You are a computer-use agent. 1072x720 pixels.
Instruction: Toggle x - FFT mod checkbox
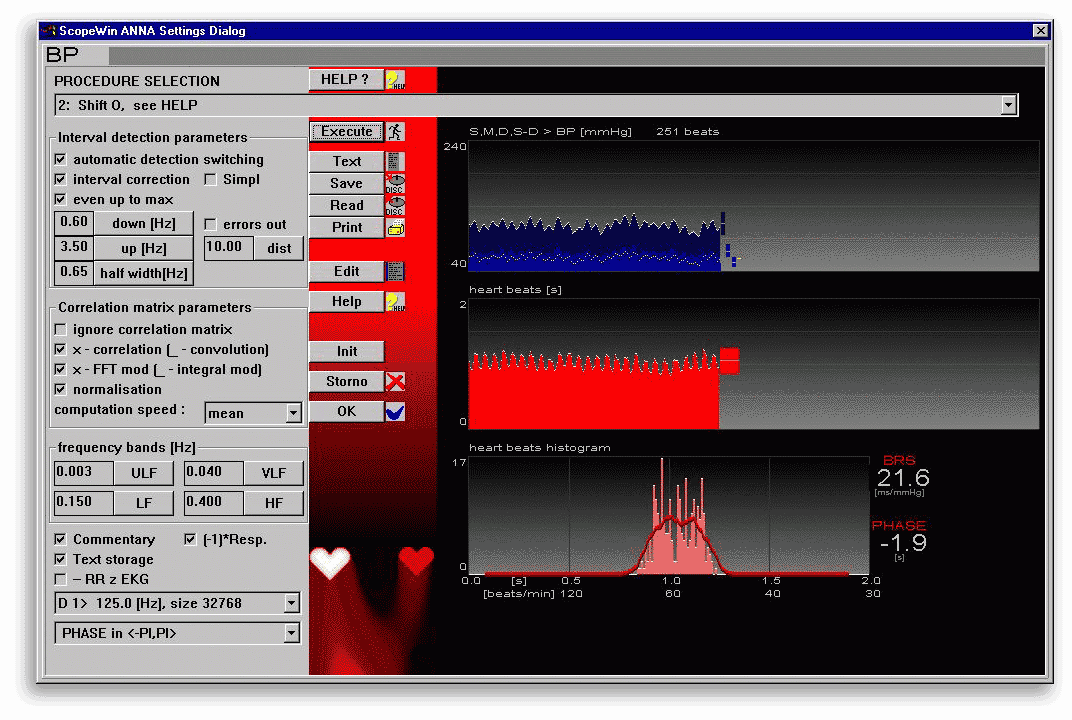(x=61, y=369)
